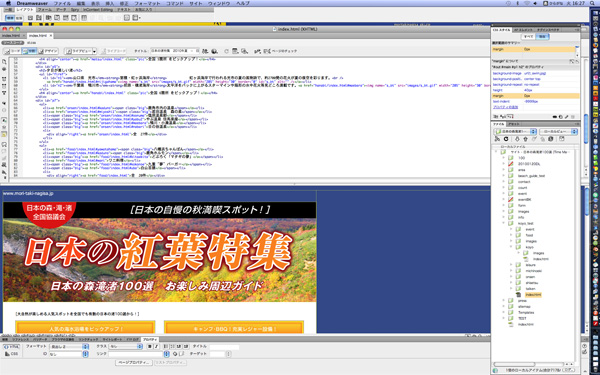The image size is (600, 375).
Task: Refresh the Files panel list
Action: 506,139
